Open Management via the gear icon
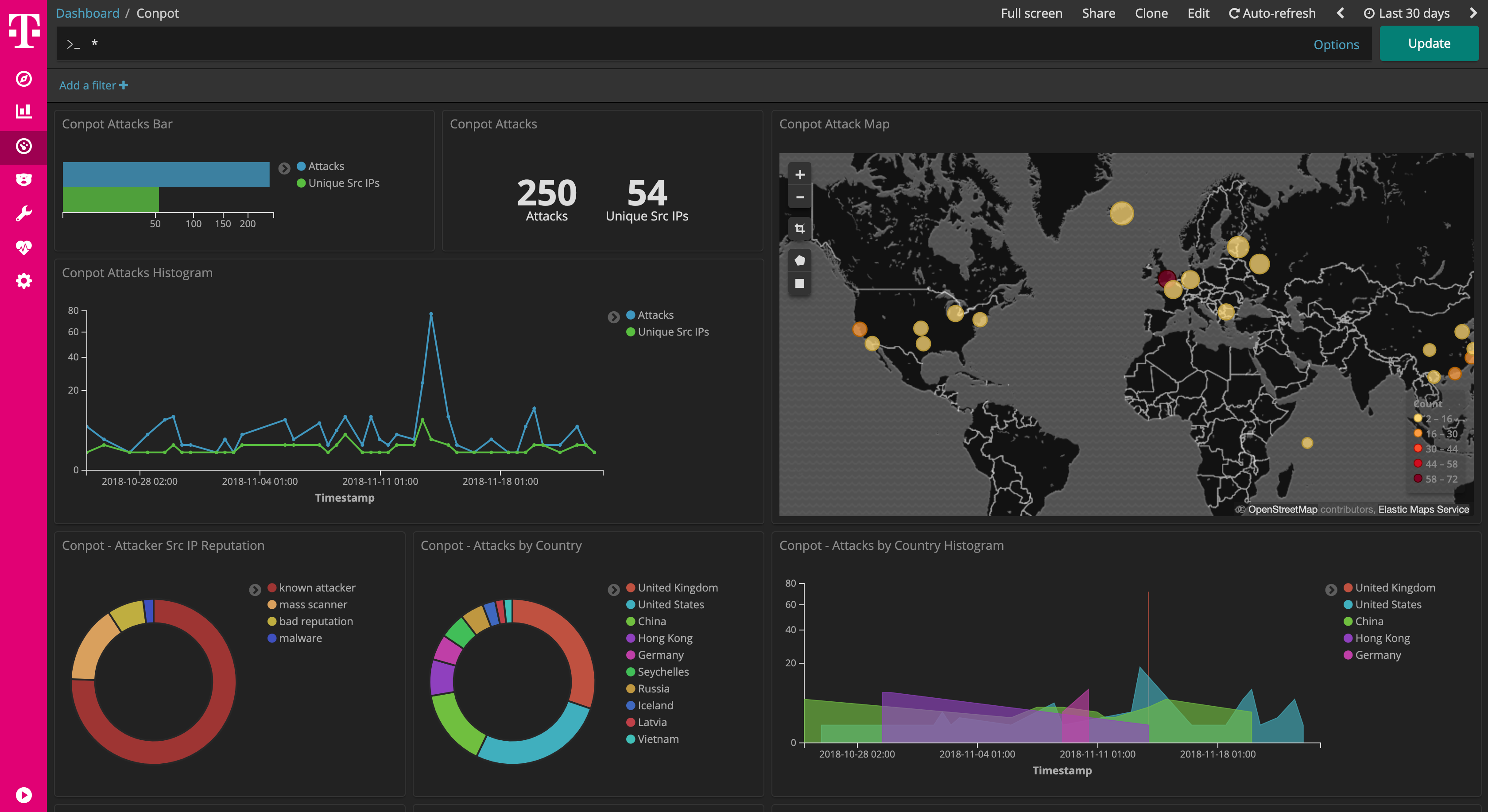The height and width of the screenshot is (812, 1488). [23, 281]
